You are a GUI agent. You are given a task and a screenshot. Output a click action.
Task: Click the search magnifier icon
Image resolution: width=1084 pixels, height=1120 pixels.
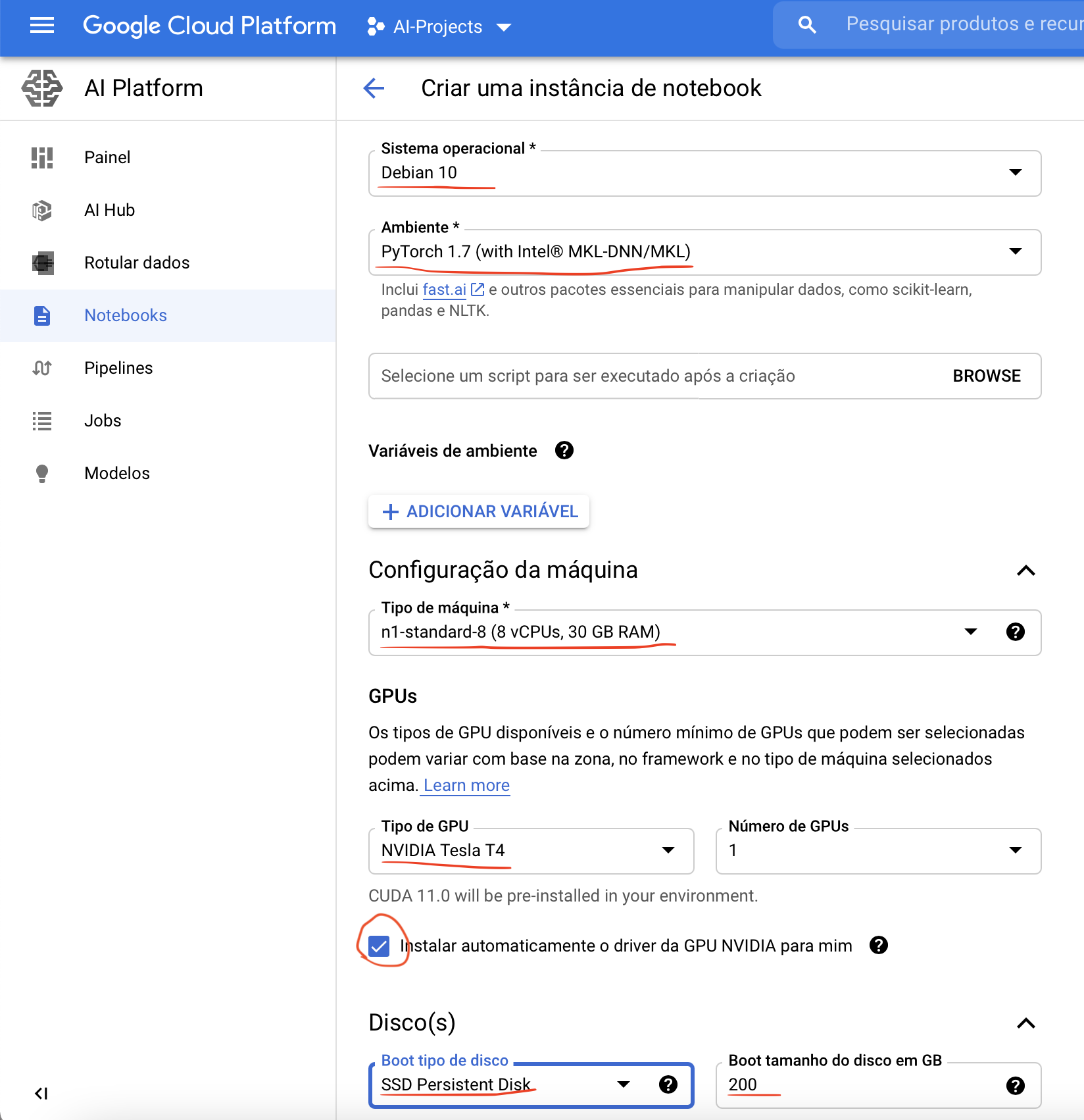(807, 25)
